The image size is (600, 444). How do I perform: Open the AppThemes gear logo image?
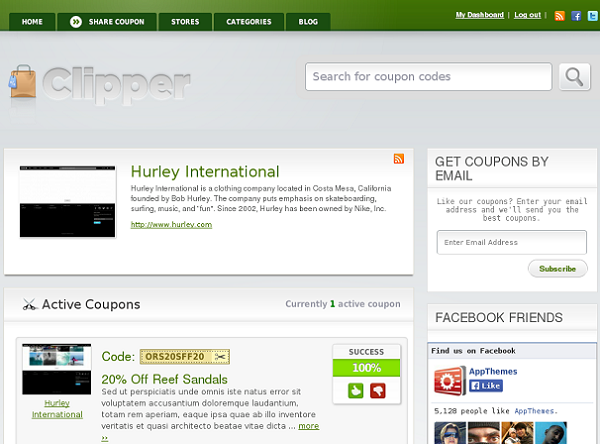pos(450,381)
